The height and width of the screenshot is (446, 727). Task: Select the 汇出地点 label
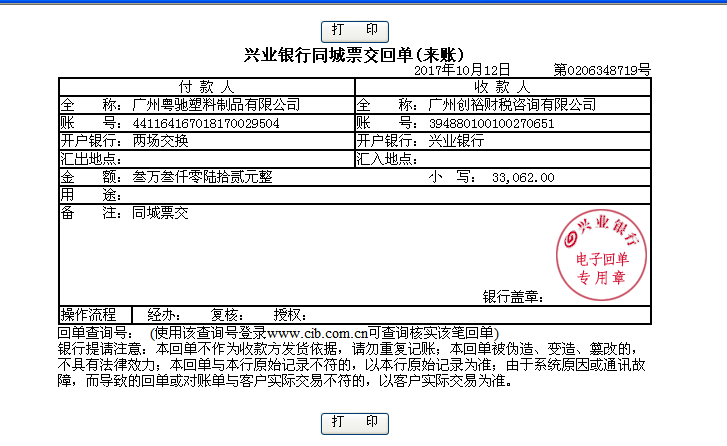click(91, 159)
